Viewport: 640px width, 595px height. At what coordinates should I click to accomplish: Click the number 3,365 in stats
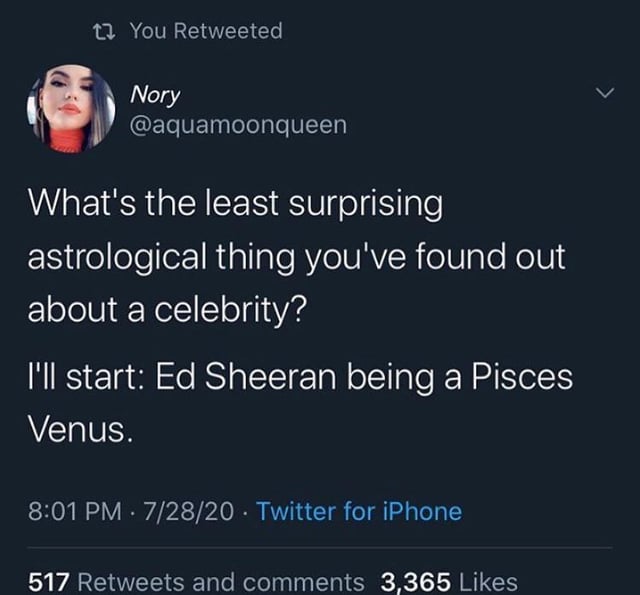415,581
